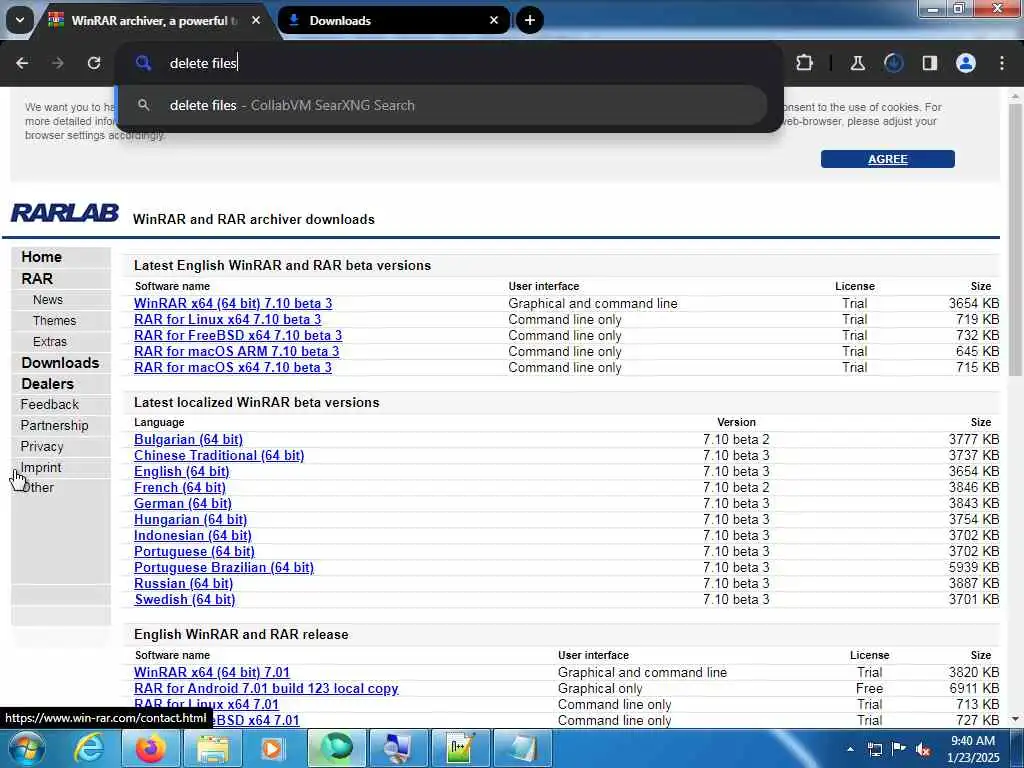1024x768 pixels.
Task: Launch Firefox from the taskbar
Action: 151,748
